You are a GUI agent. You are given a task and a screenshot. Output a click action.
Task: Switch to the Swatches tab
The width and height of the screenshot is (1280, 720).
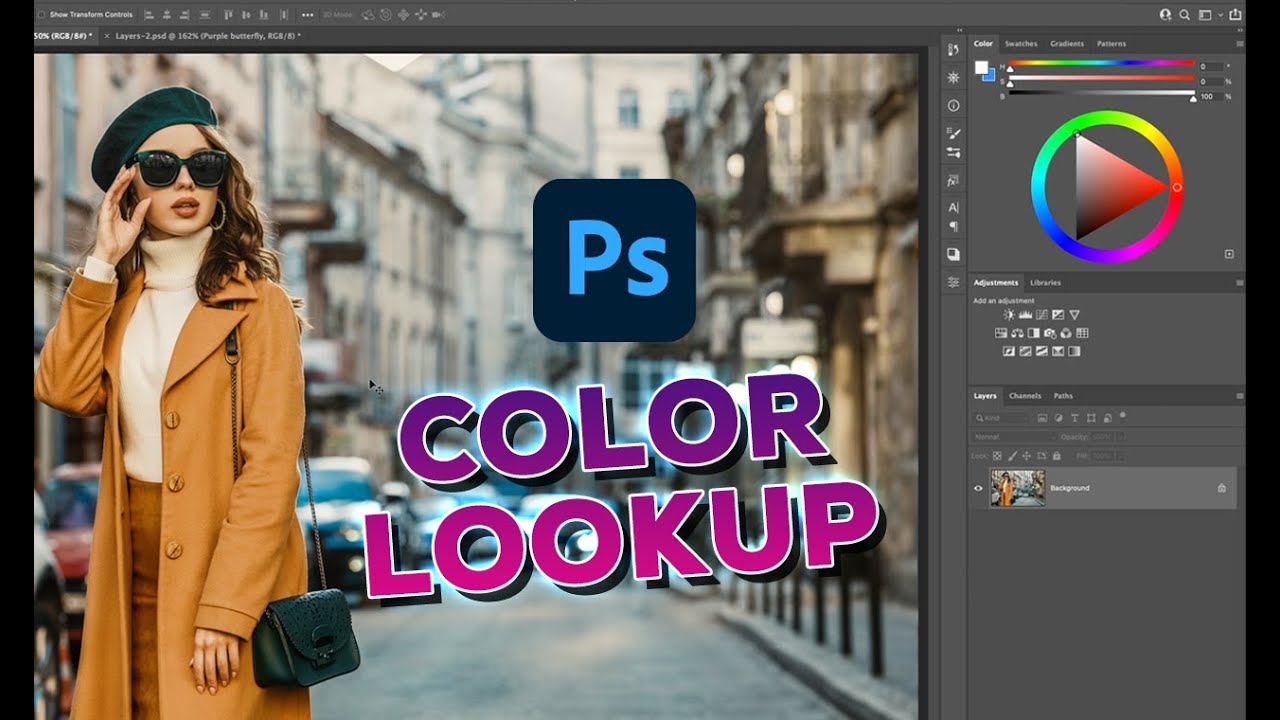pyautogui.click(x=1021, y=44)
